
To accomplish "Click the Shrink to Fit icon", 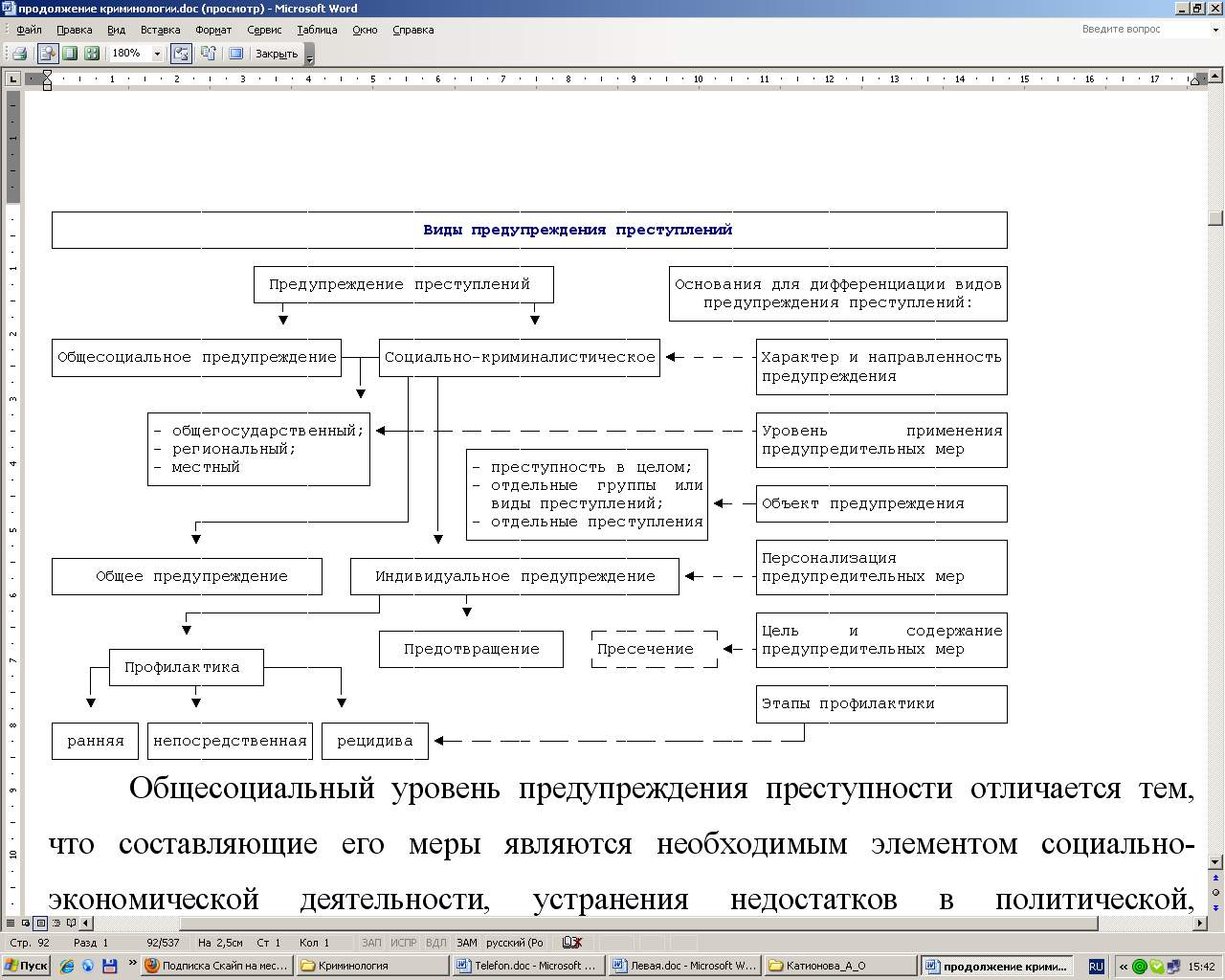I will pos(208,54).
